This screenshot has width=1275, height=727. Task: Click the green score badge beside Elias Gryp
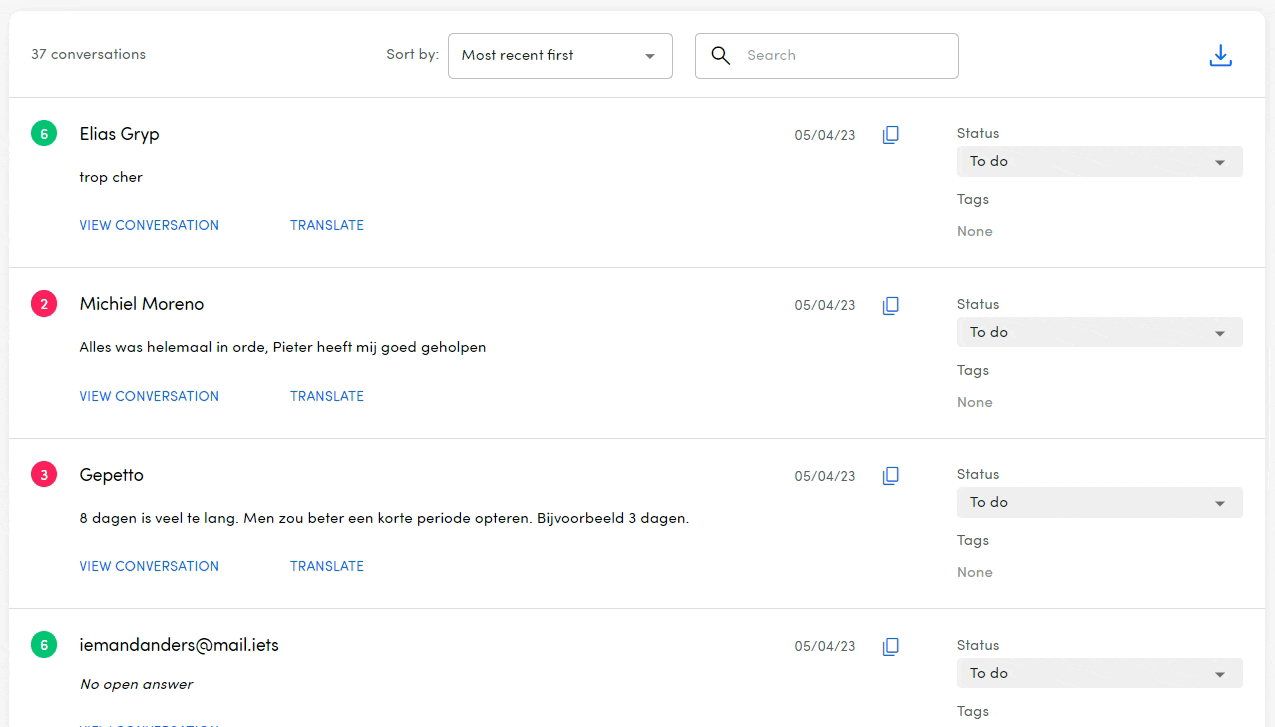pos(44,133)
